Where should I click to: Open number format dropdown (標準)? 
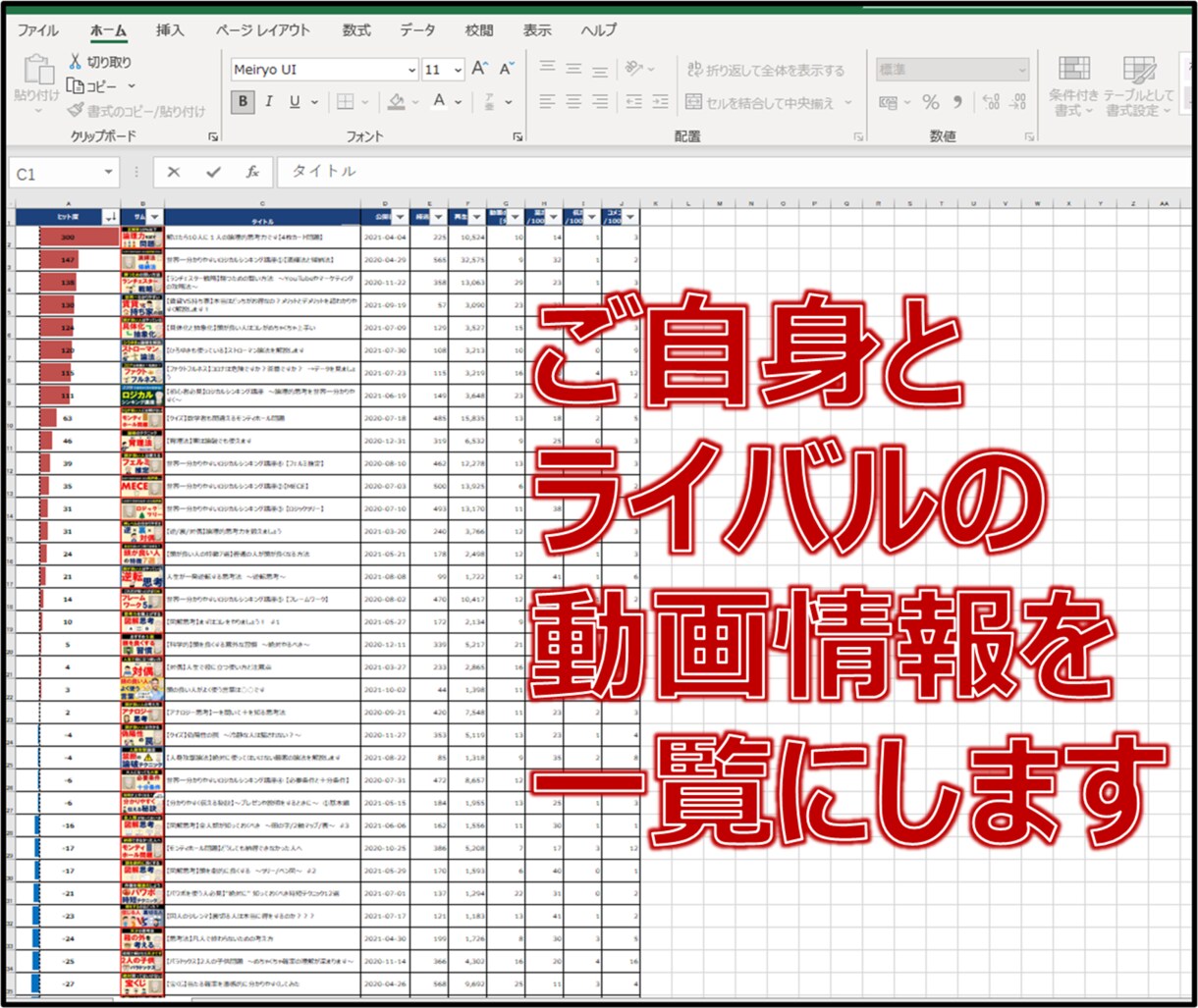pos(1021,70)
